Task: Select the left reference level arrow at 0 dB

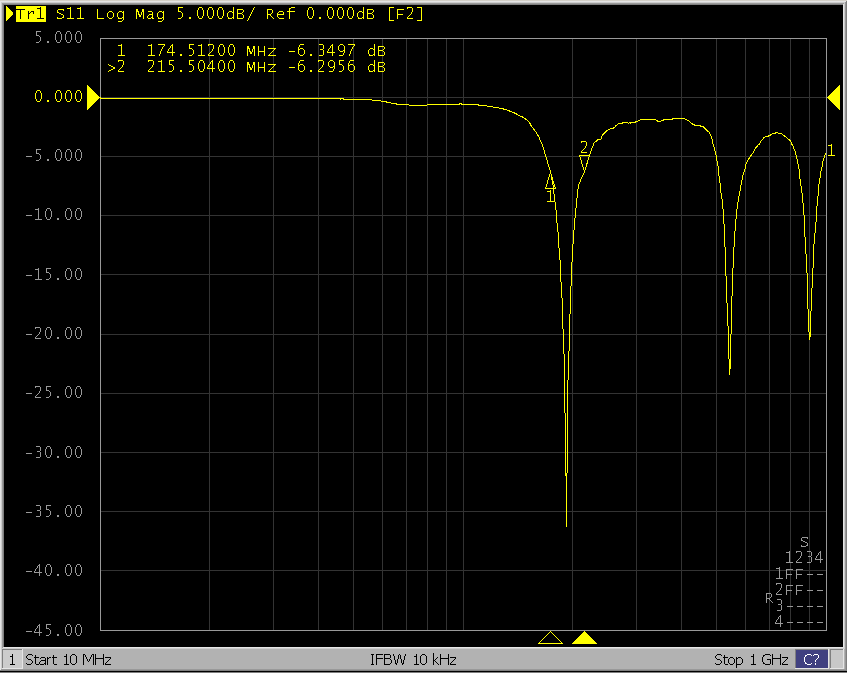Action: click(x=93, y=97)
